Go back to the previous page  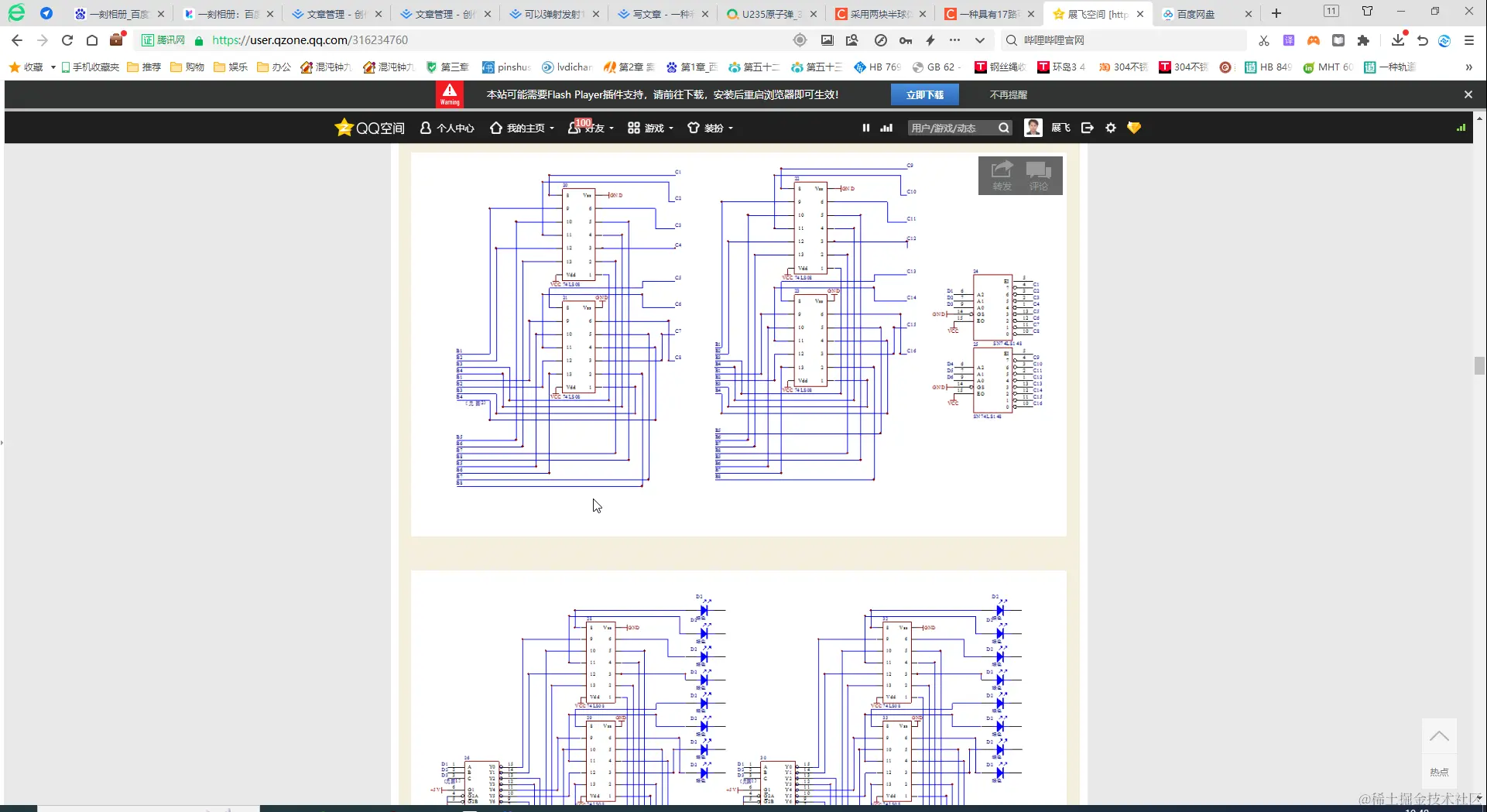tap(17, 40)
